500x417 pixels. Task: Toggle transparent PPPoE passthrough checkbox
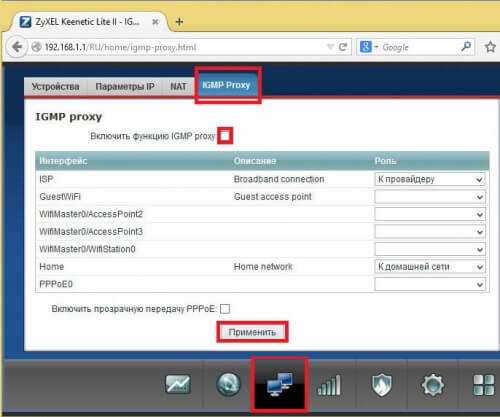point(225,309)
